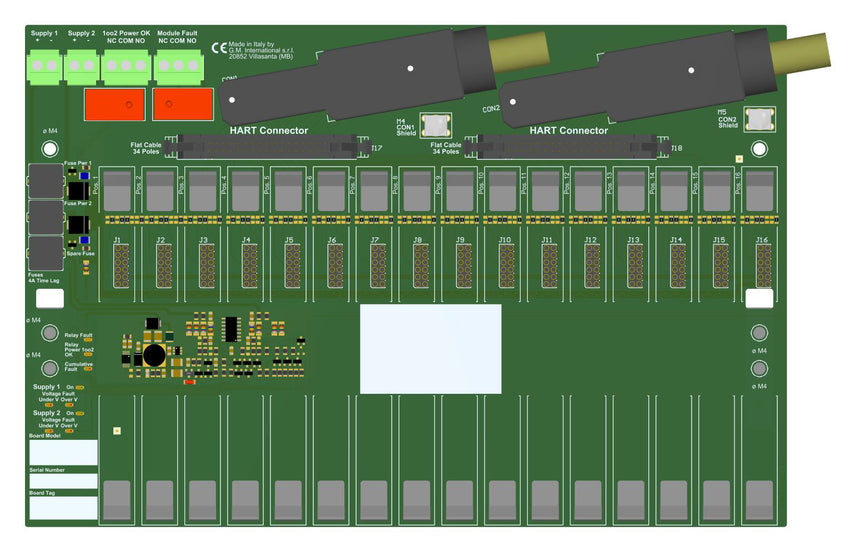Click the large black round capacitor
The width and height of the screenshot is (850, 551).
coord(153,354)
